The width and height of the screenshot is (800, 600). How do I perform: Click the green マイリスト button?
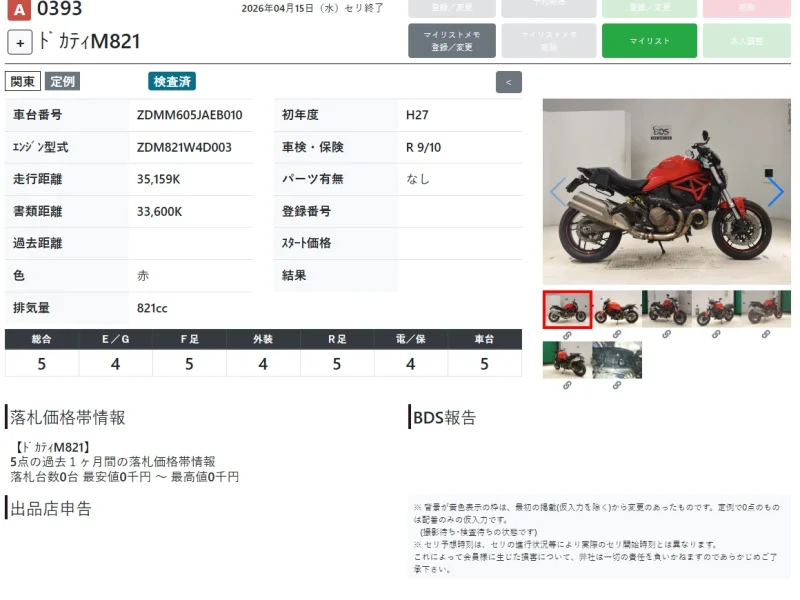point(649,41)
